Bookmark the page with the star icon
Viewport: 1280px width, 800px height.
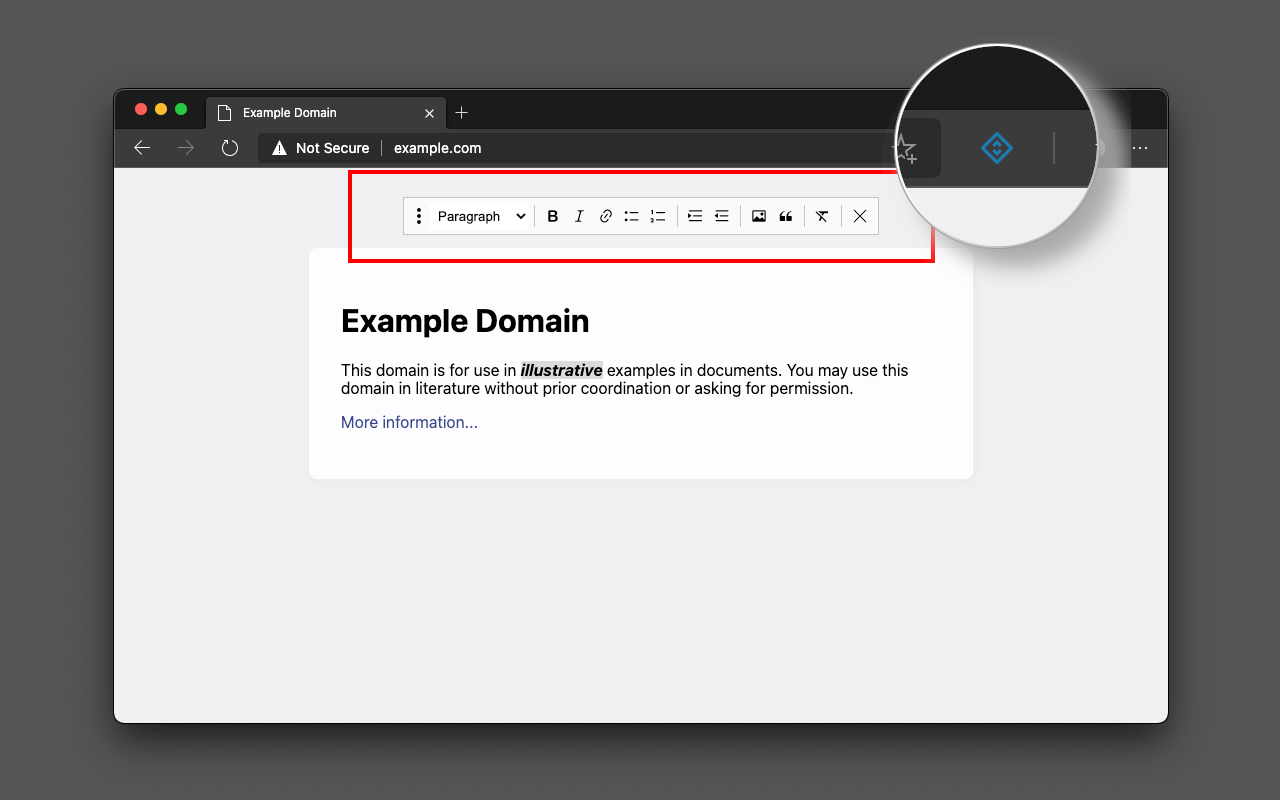905,147
